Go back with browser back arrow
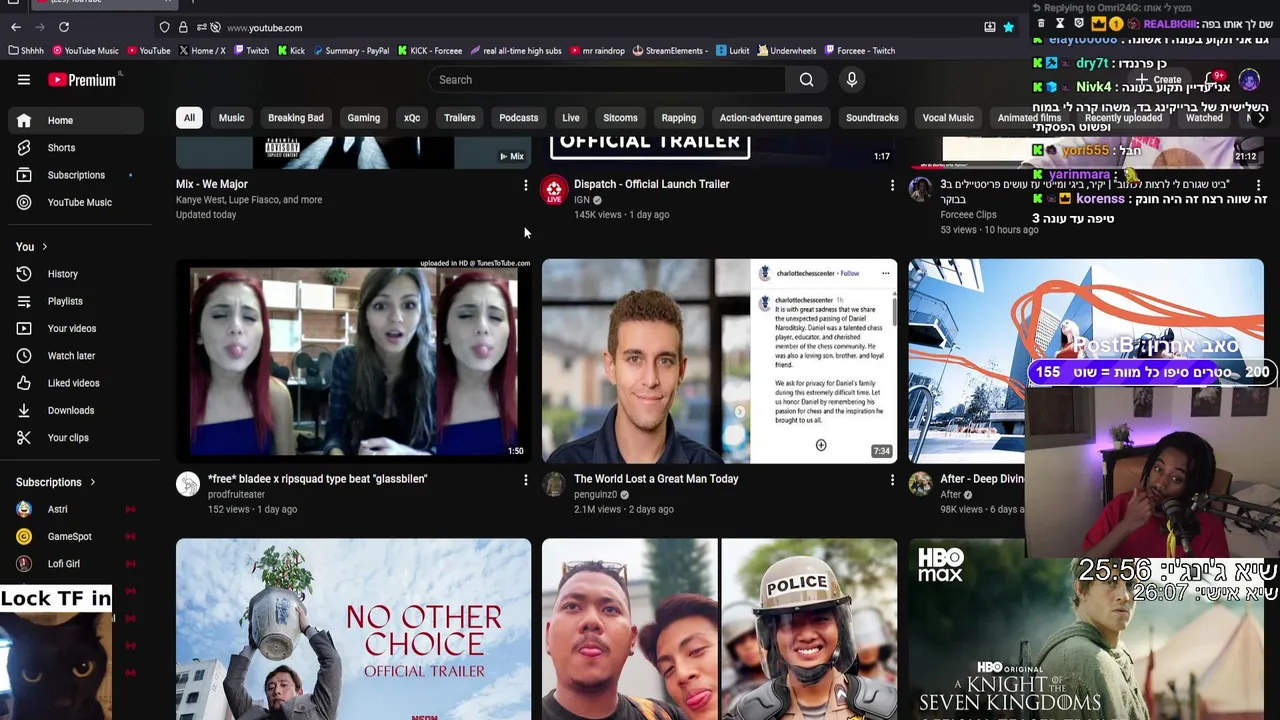1280x720 pixels. 16,27
